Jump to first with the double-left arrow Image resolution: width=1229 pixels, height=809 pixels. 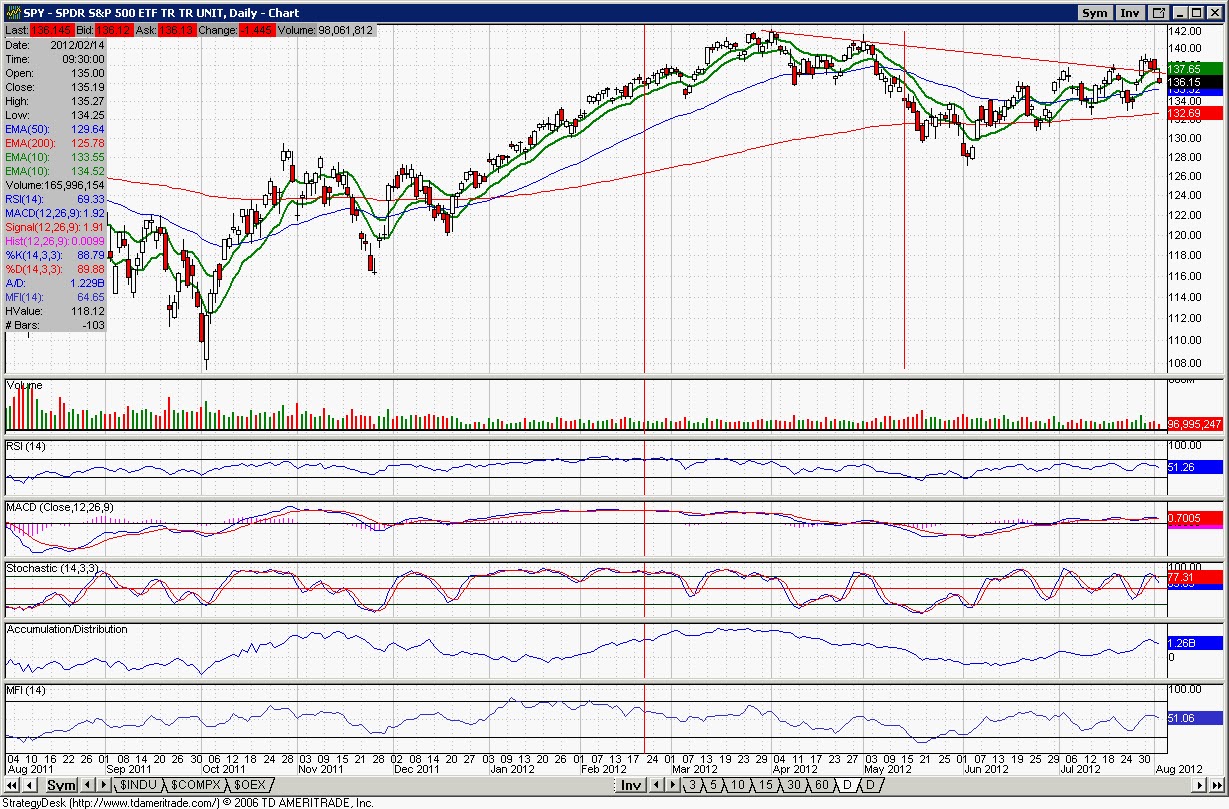point(12,785)
